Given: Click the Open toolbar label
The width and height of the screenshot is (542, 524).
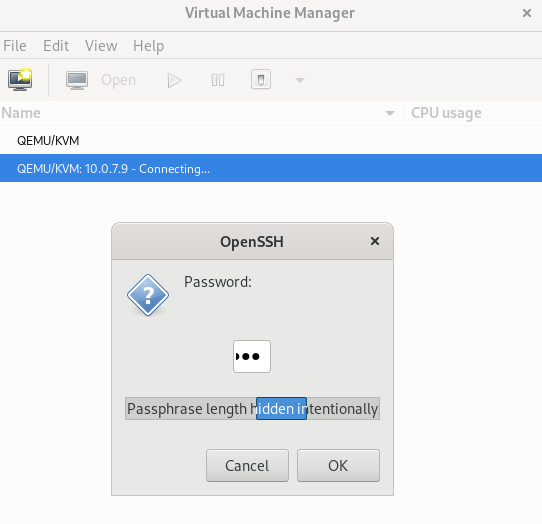Looking at the screenshot, I should point(119,80).
